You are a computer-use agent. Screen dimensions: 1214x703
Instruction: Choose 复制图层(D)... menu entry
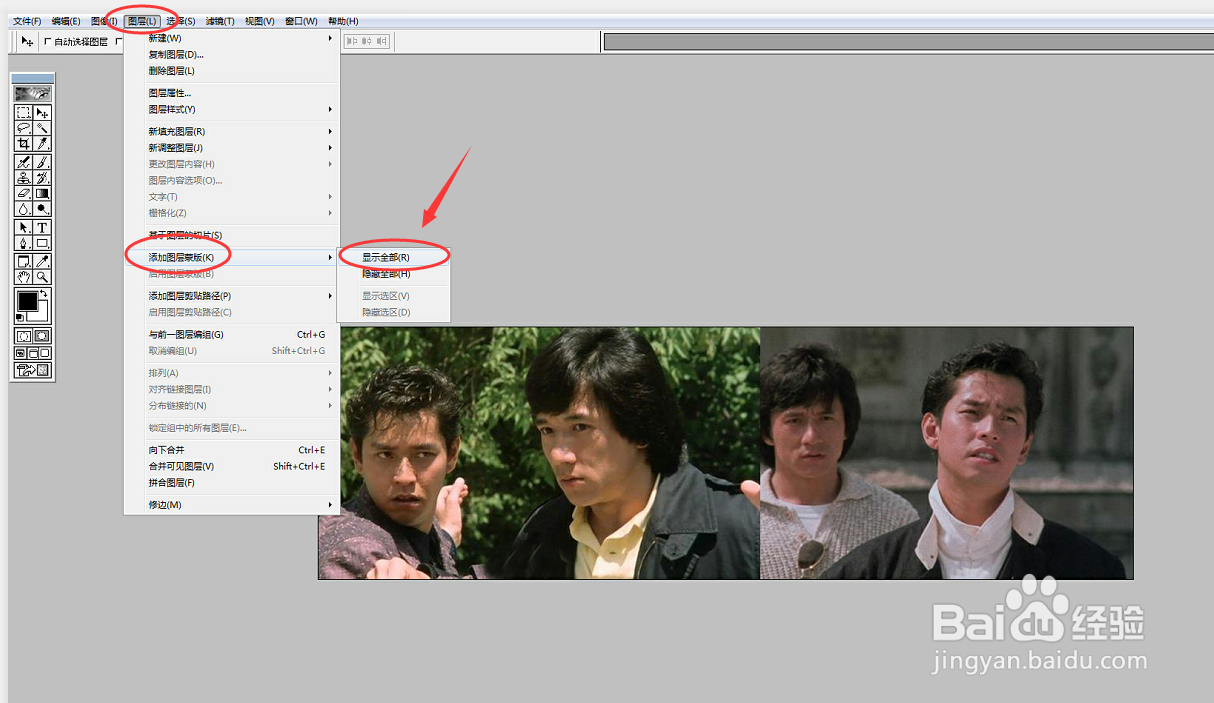pyautogui.click(x=232, y=54)
